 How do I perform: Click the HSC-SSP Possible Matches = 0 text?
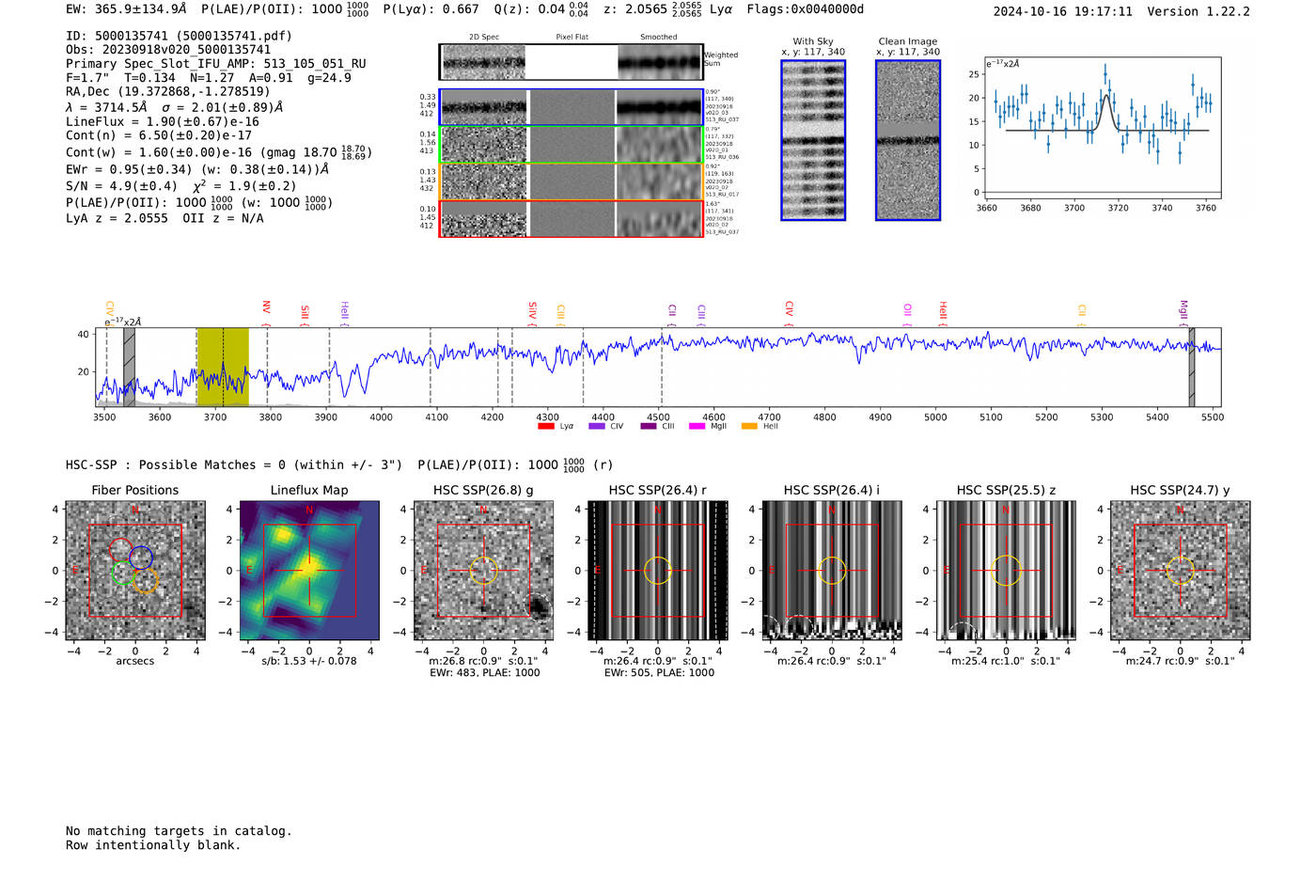(233, 464)
